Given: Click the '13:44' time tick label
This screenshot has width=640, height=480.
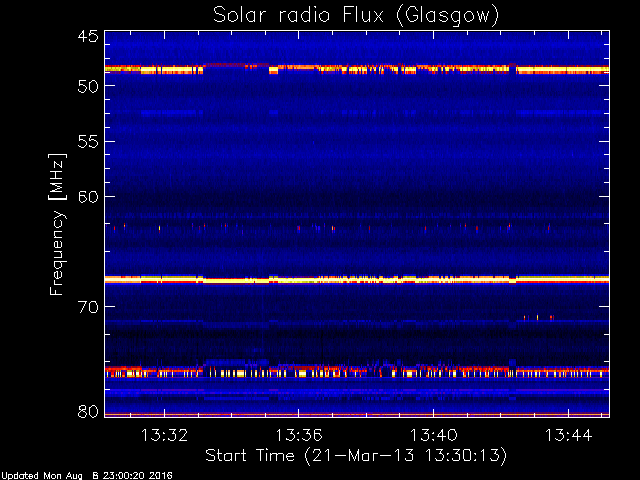Looking at the screenshot, I should pyautogui.click(x=568, y=435).
